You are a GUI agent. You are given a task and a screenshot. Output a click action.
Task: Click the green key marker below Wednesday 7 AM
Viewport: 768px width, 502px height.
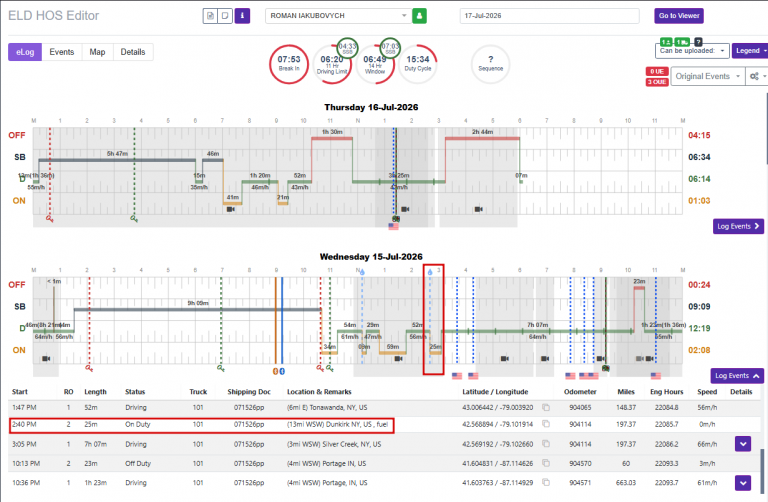(x=221, y=368)
